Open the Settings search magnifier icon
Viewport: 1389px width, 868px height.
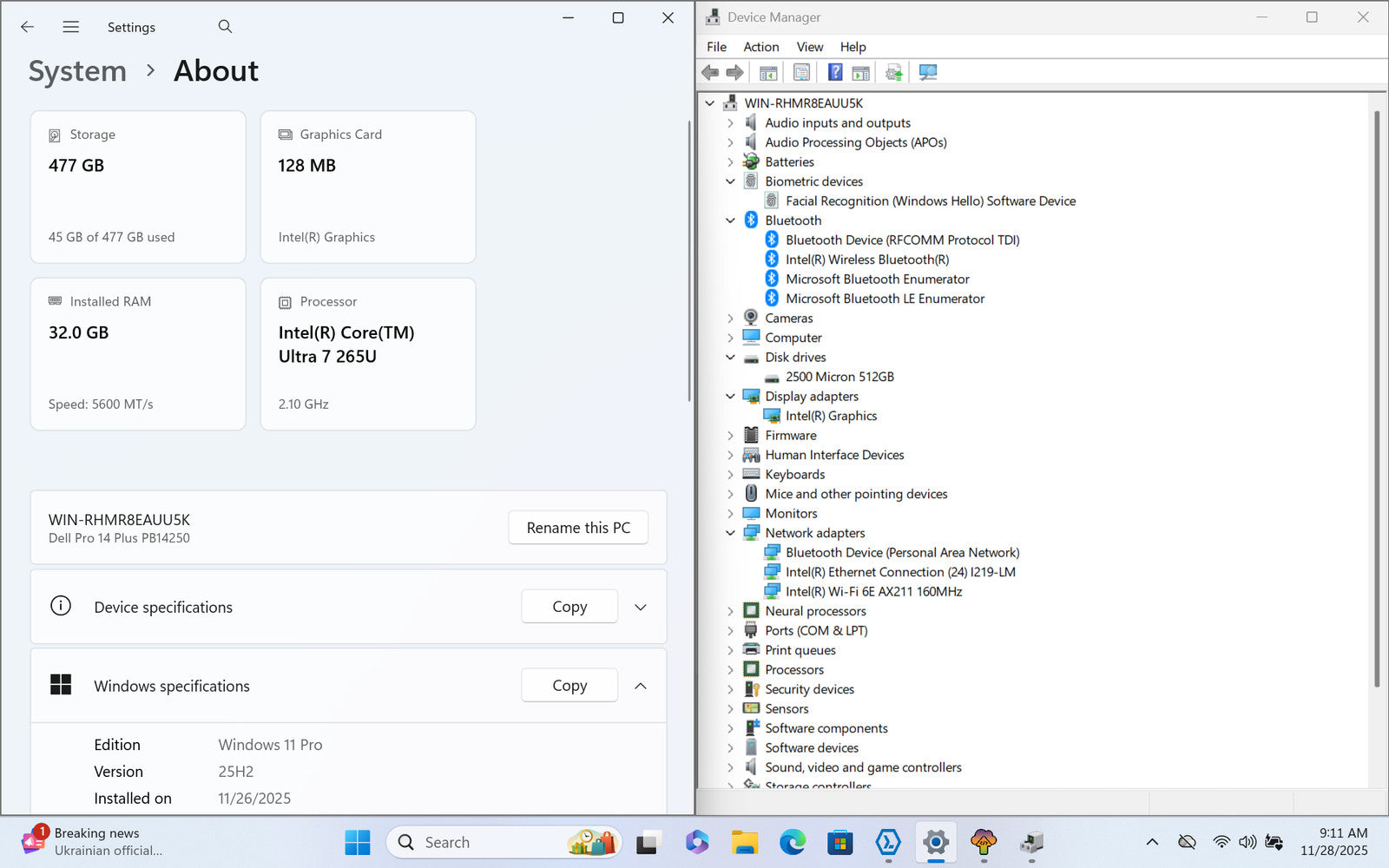point(225,27)
